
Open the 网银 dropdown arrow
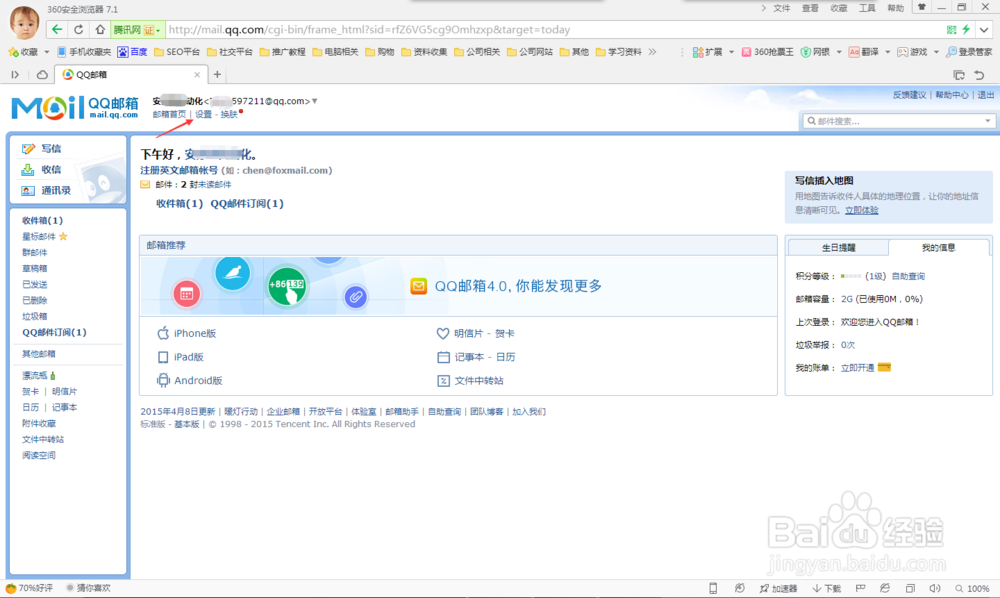pyautogui.click(x=839, y=52)
